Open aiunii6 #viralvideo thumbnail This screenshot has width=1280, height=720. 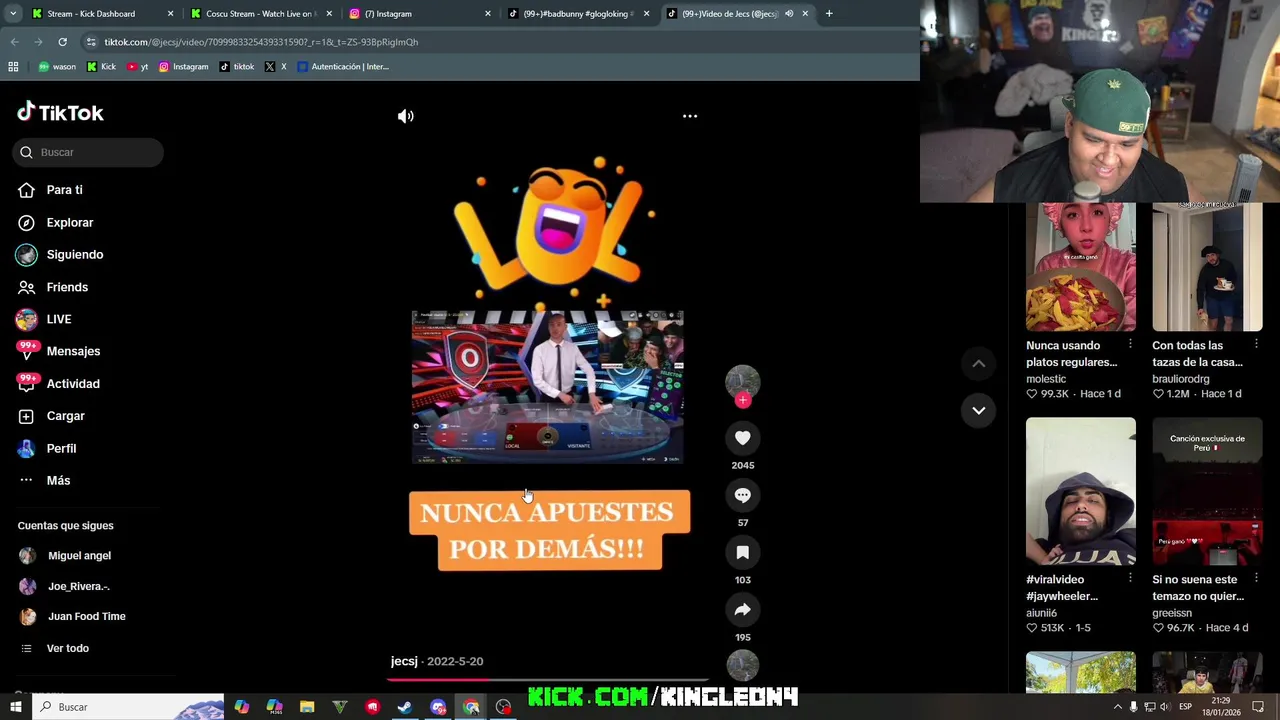1080,491
